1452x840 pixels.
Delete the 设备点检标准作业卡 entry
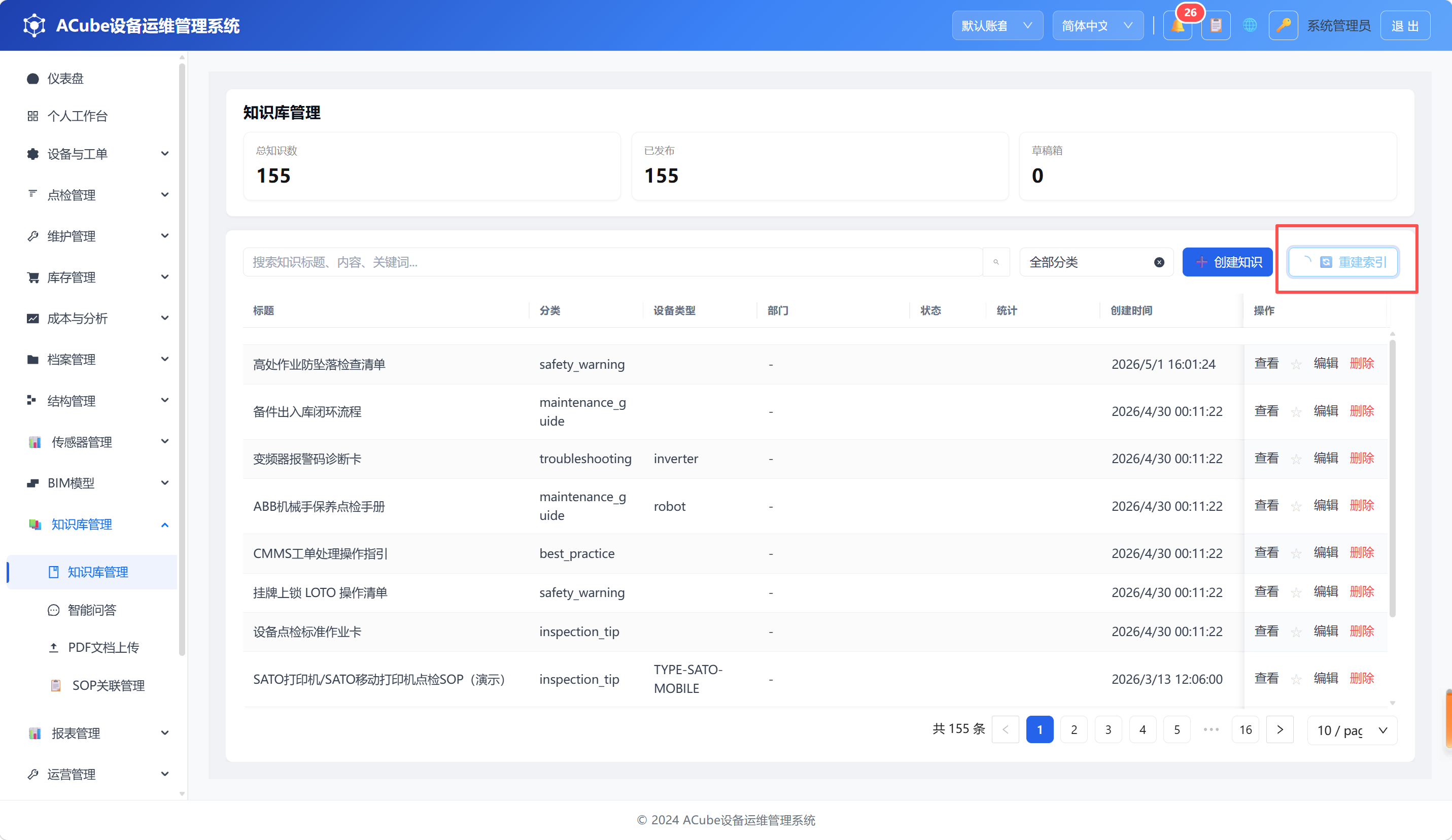pos(1362,632)
